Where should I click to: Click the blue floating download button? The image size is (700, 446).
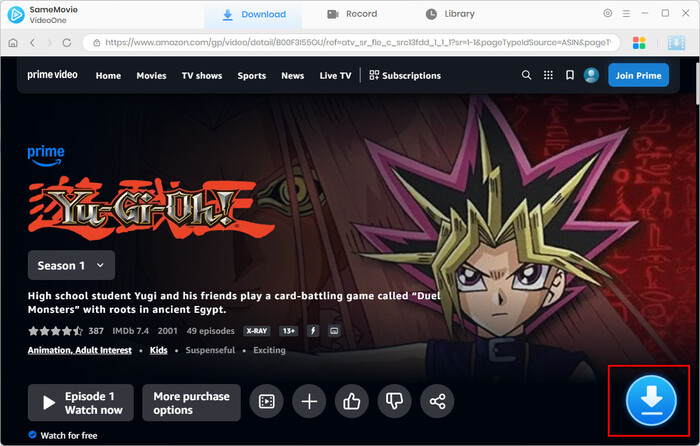tap(651, 400)
